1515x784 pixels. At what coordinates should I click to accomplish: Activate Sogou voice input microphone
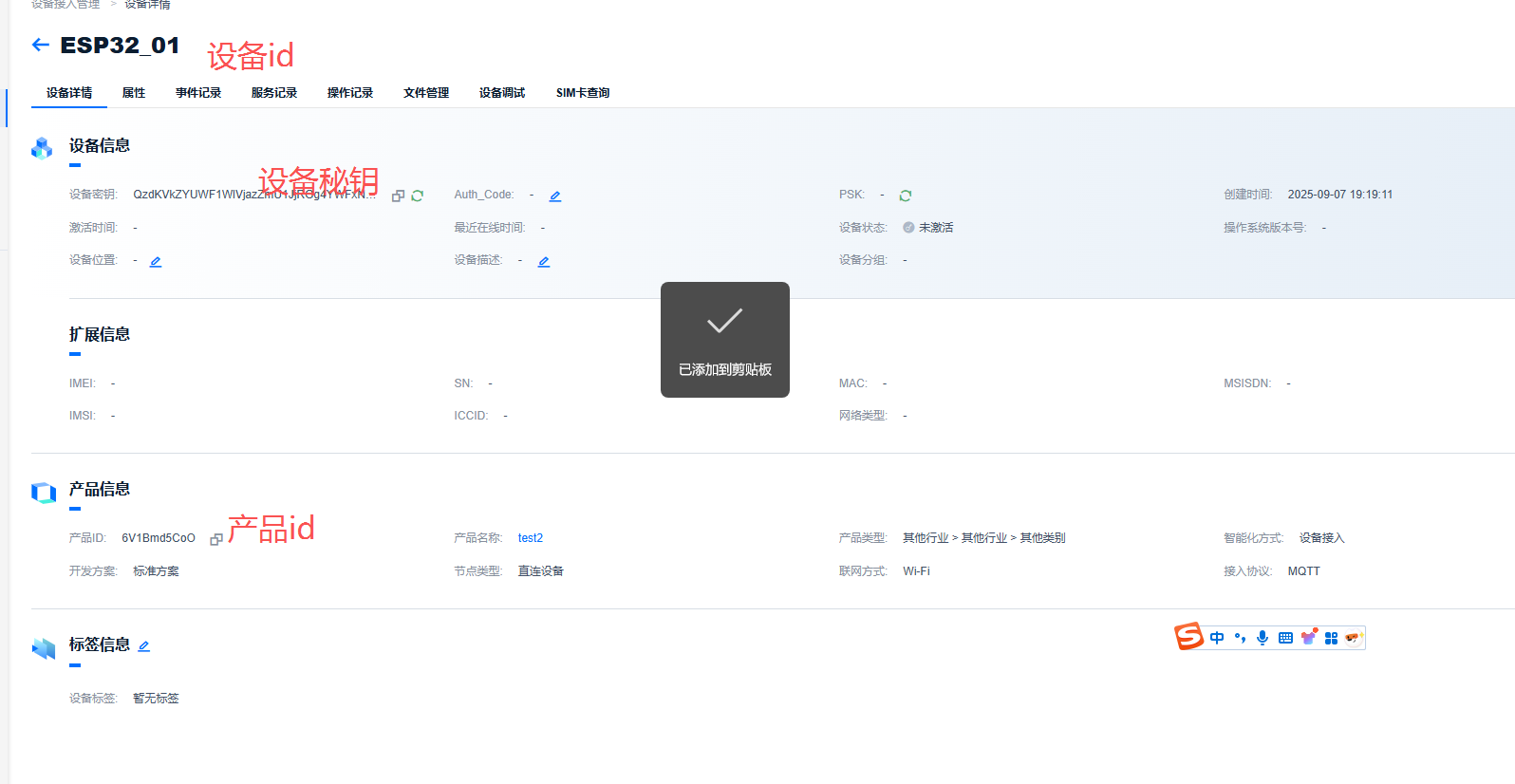click(1262, 638)
